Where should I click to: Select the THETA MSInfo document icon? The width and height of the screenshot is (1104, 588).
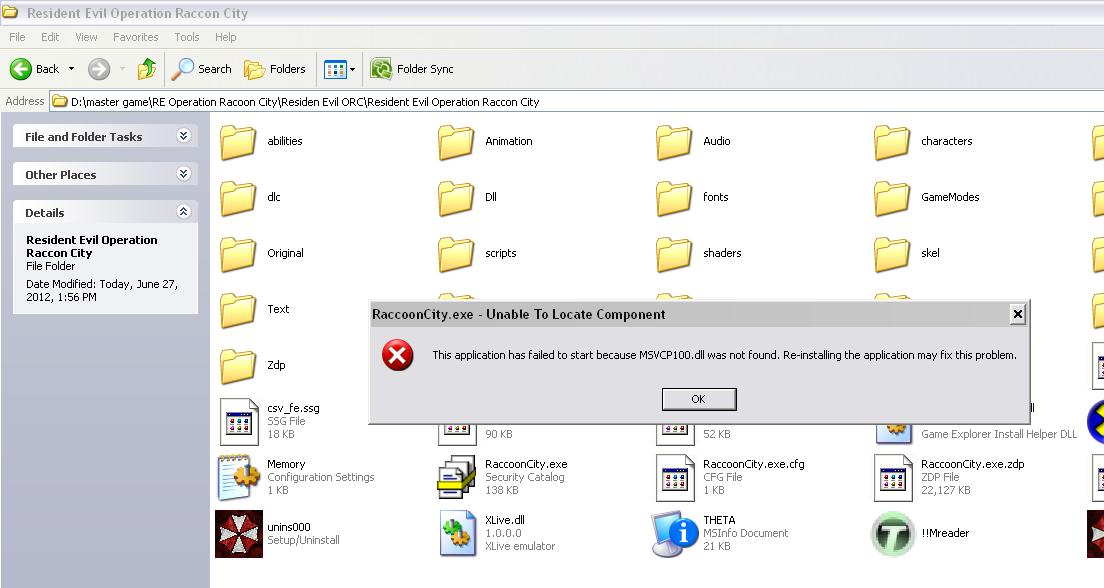[x=675, y=533]
